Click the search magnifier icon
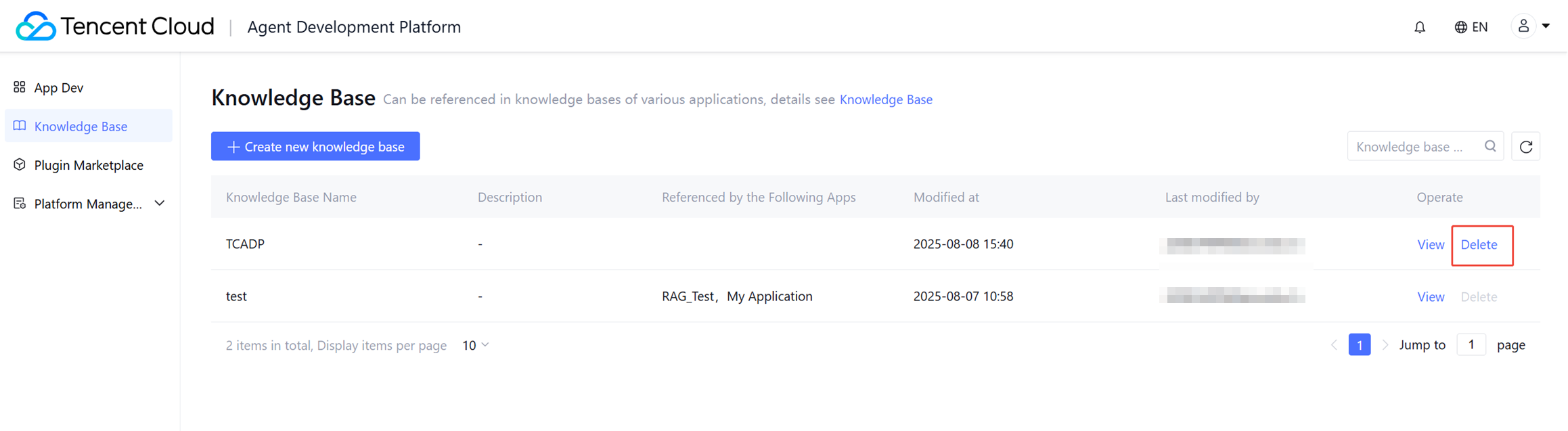This screenshot has width=1568, height=431. click(1490, 146)
